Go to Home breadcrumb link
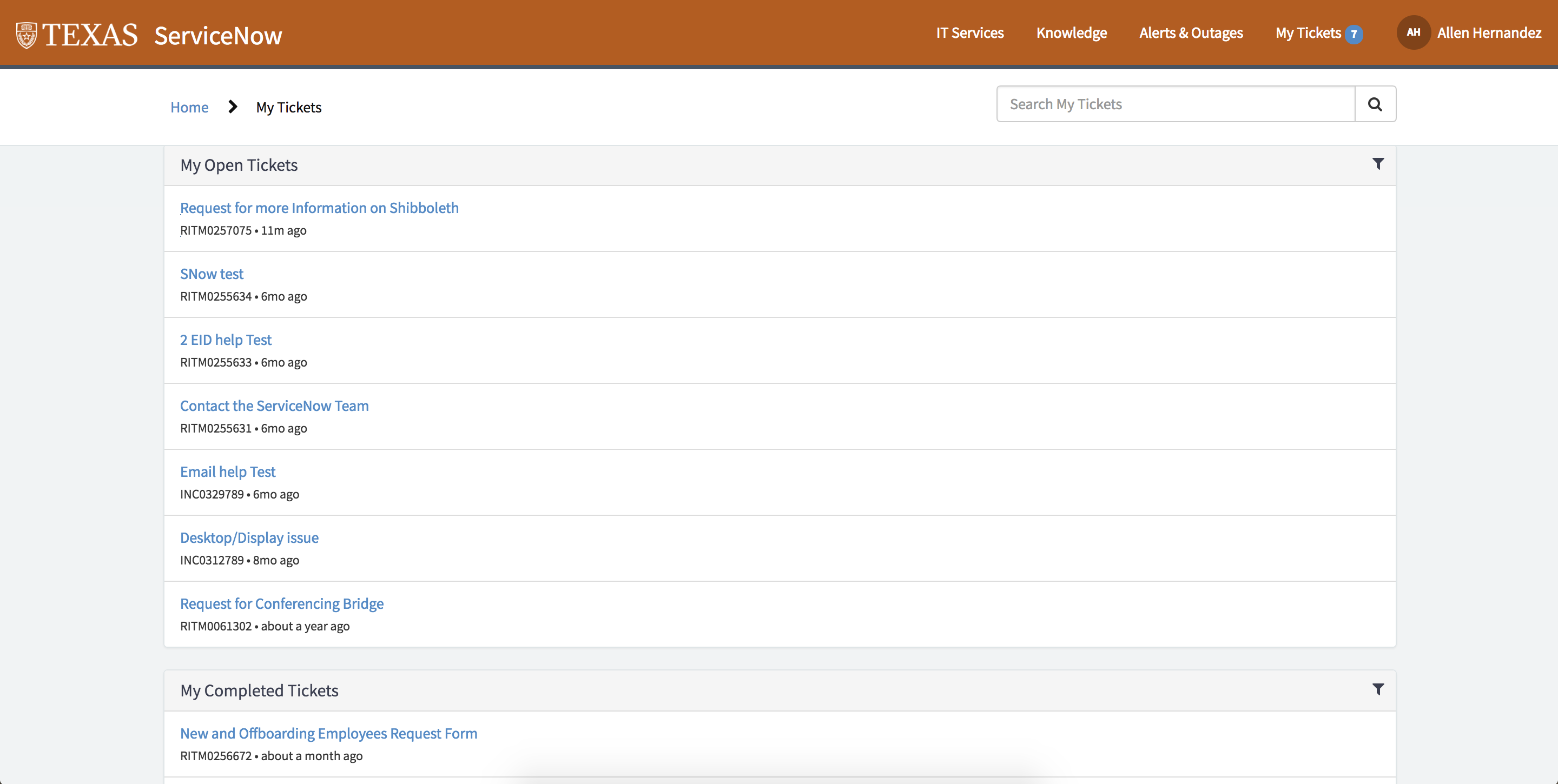The width and height of the screenshot is (1558, 784). pyautogui.click(x=189, y=107)
